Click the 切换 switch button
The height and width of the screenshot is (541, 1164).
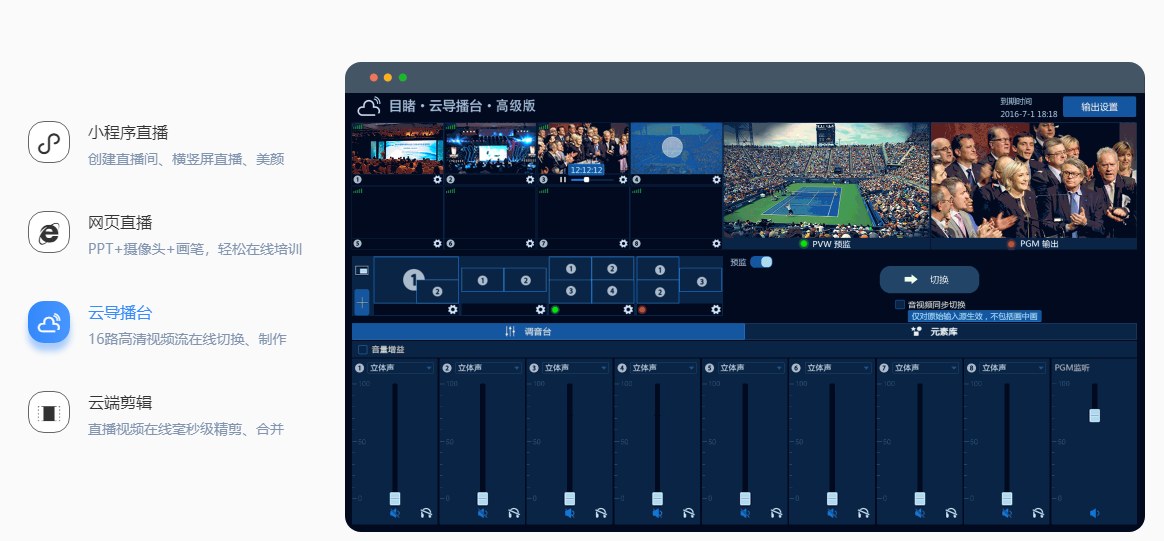929,280
